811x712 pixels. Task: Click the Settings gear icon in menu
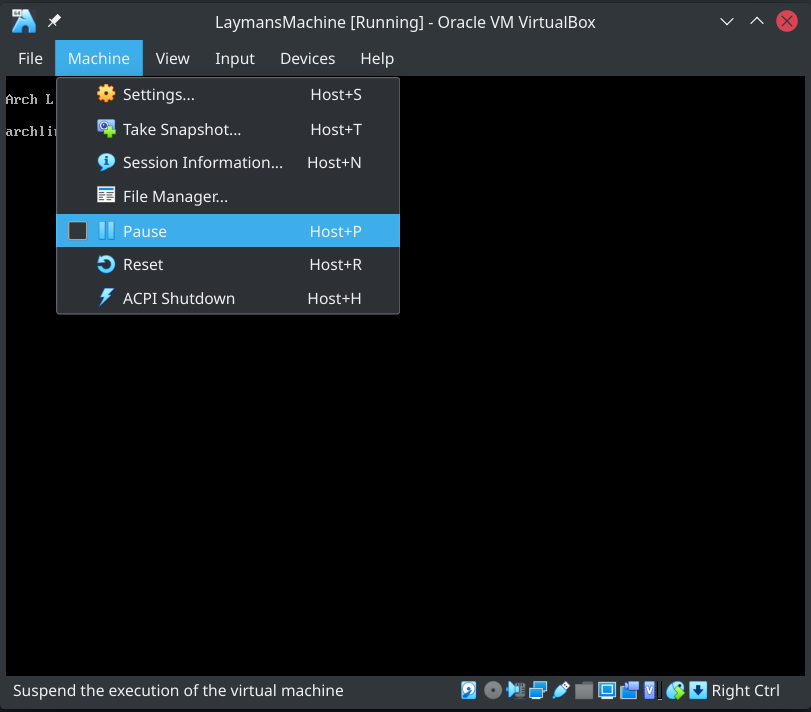coord(106,94)
